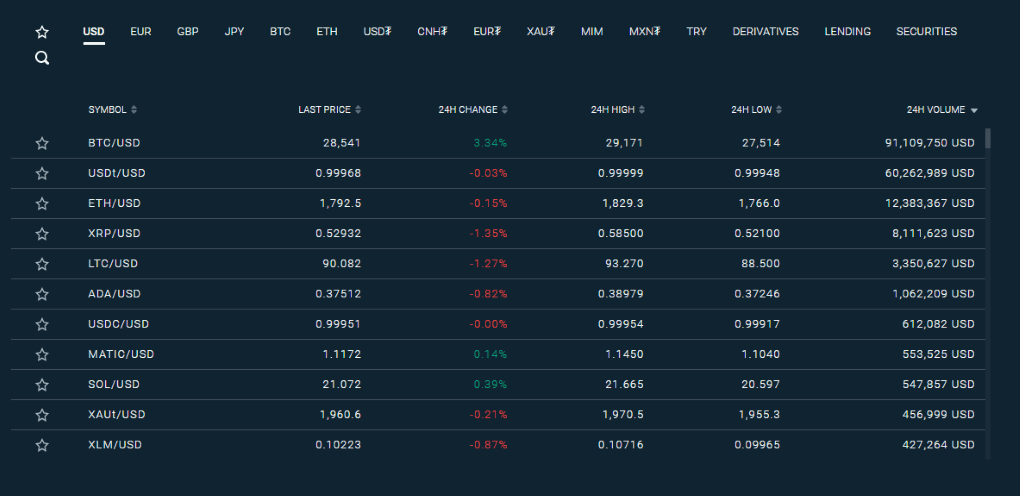Sort by Last Price column arrows
The image size is (1020, 496).
[358, 110]
